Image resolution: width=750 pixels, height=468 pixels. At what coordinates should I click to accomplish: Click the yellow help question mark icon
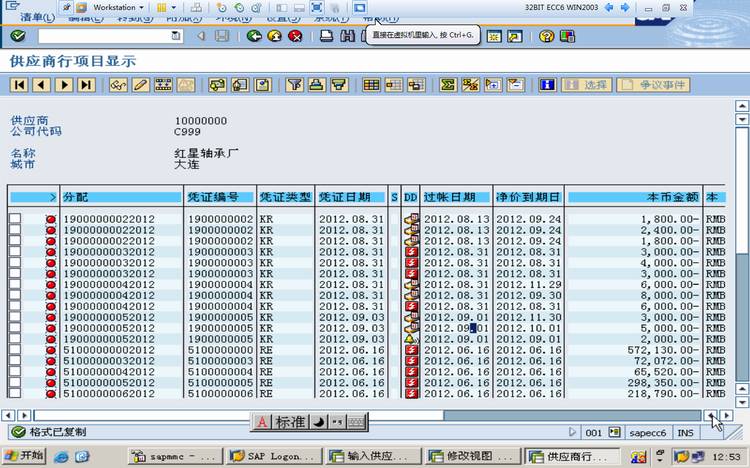click(x=546, y=36)
